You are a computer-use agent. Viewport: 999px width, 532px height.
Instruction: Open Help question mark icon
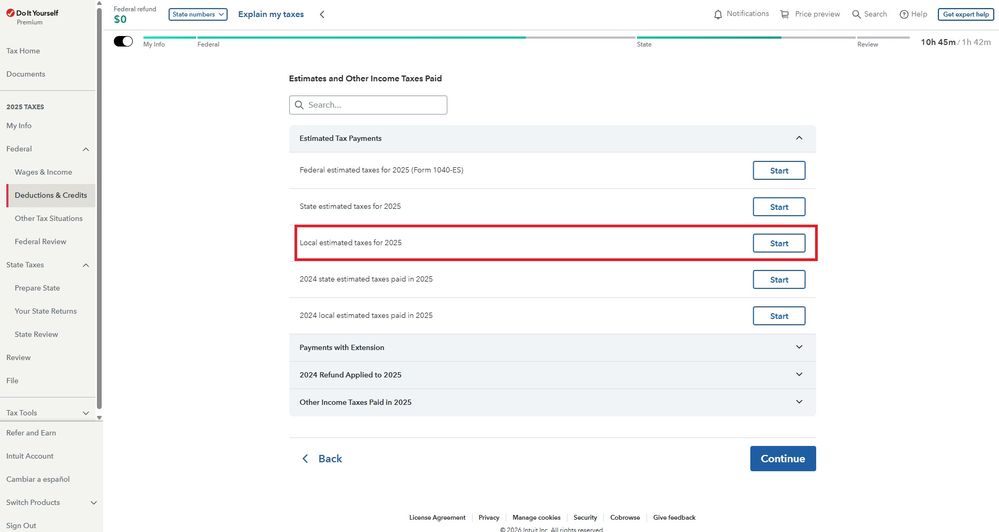(x=904, y=14)
